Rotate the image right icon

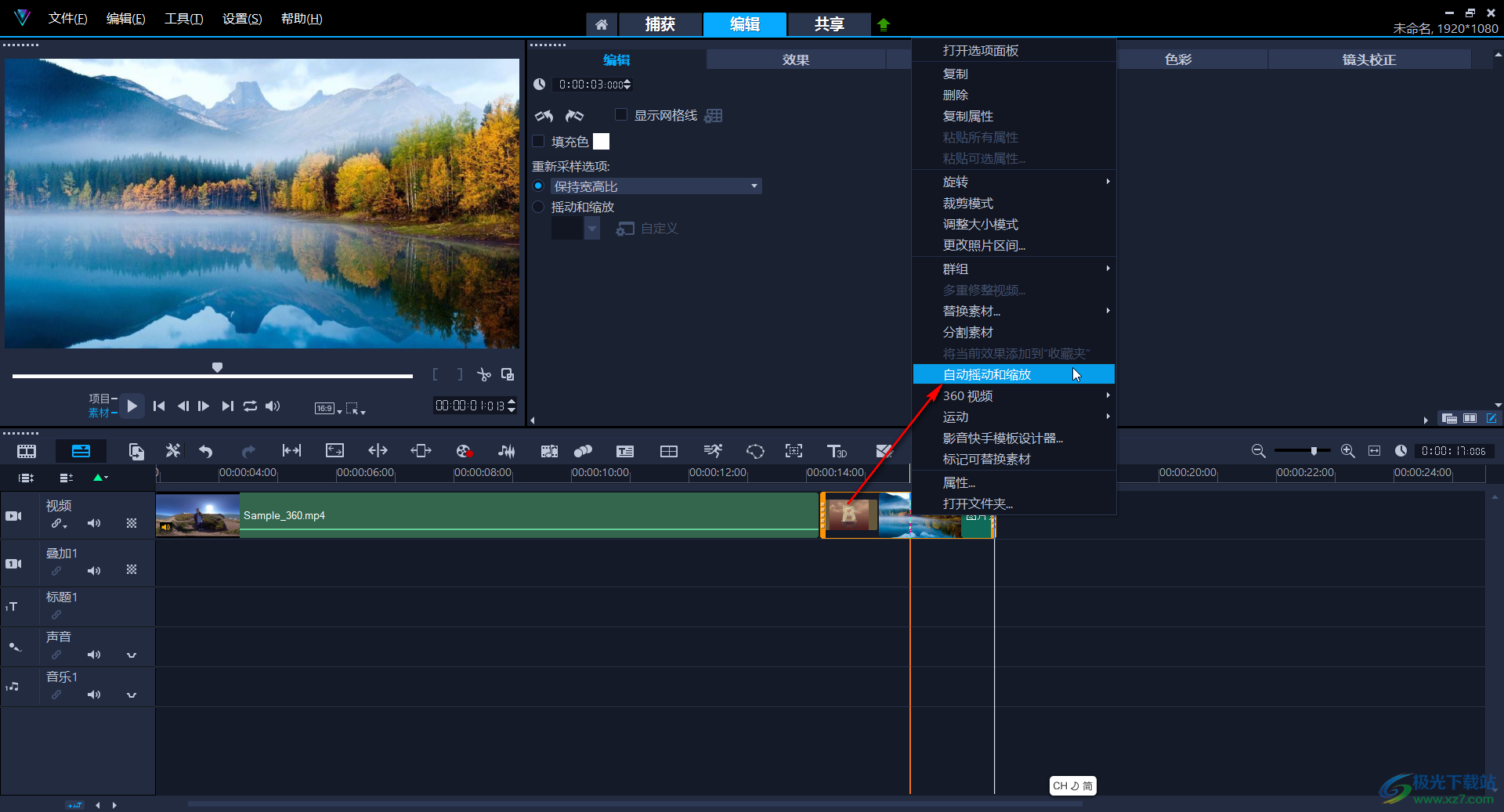[575, 116]
